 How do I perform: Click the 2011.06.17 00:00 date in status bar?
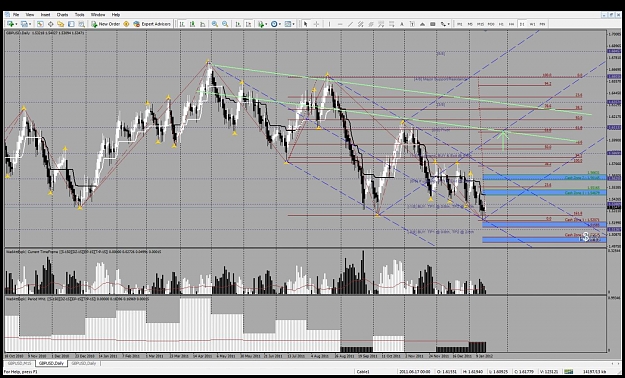(x=415, y=372)
